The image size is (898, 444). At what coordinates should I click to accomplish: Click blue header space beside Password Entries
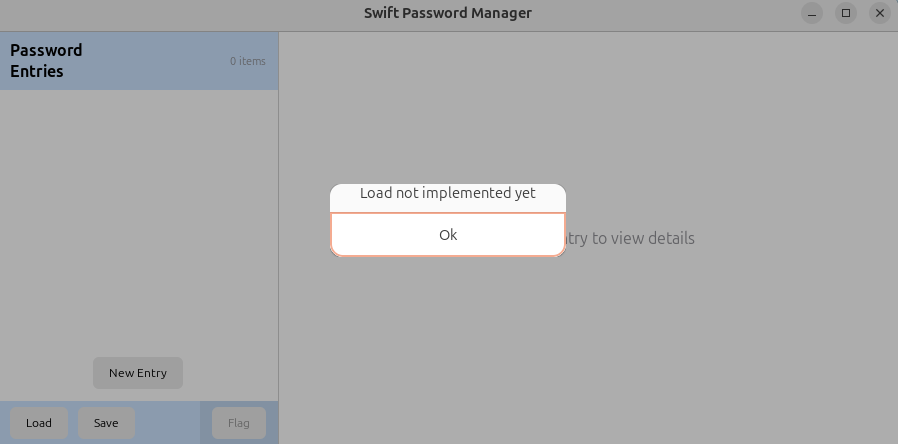155,61
